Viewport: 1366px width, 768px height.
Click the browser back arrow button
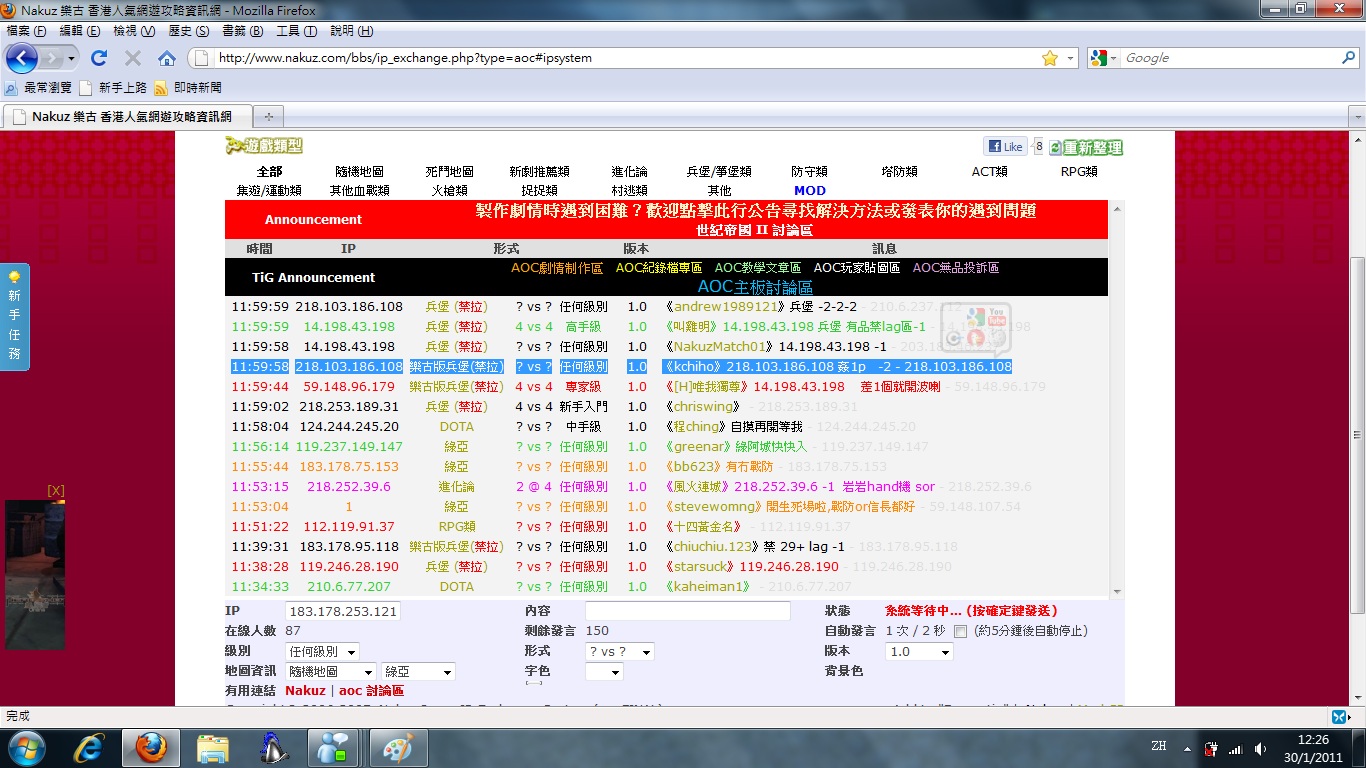click(x=22, y=58)
